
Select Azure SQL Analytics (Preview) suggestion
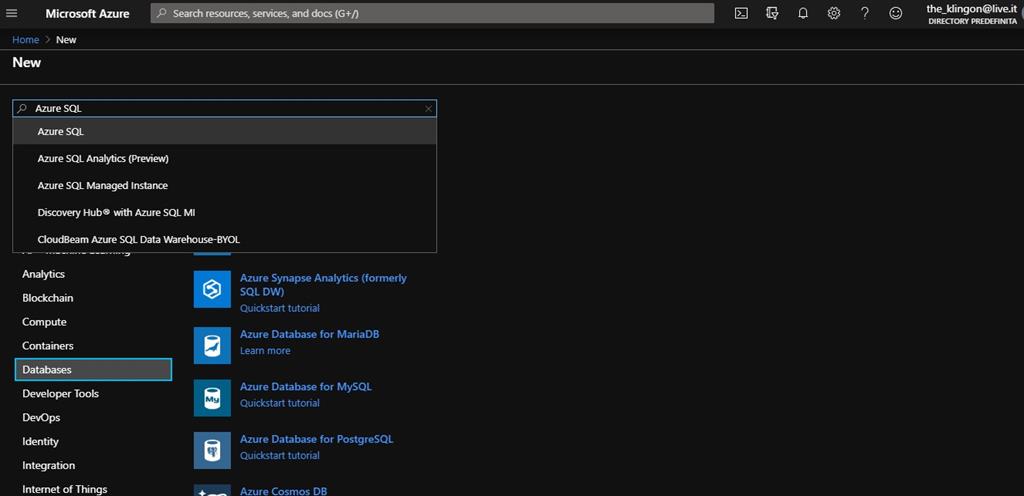coord(225,159)
